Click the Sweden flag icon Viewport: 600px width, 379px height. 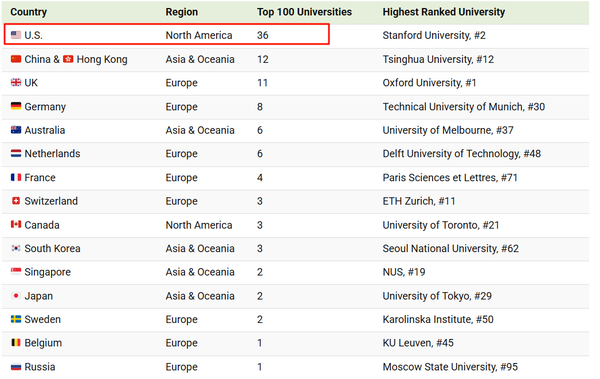tap(16, 319)
